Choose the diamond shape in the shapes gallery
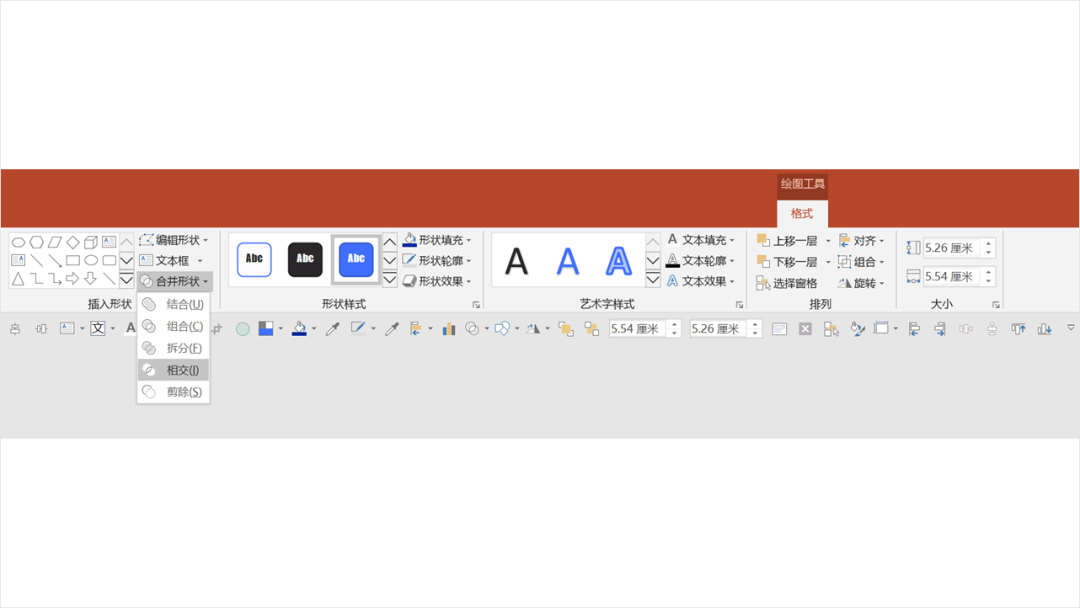The height and width of the screenshot is (608, 1080). [73, 242]
